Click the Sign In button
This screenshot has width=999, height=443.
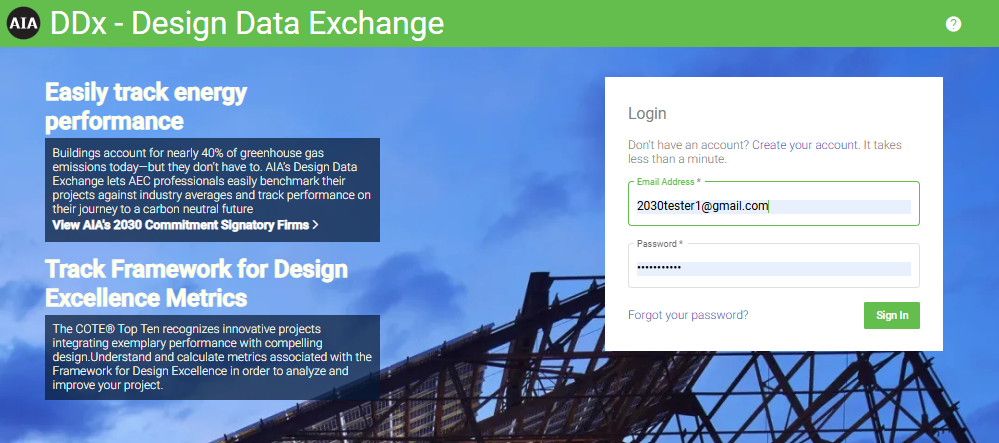coord(892,316)
